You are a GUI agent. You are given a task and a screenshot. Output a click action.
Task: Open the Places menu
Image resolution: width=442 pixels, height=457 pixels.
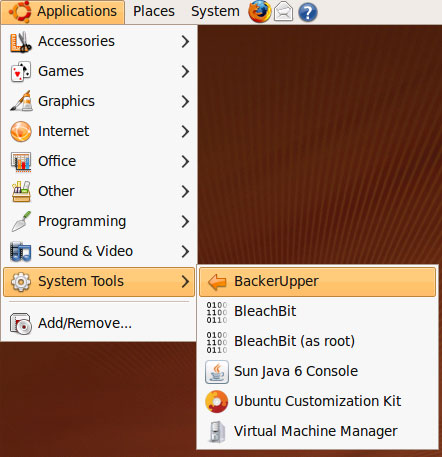[154, 12]
